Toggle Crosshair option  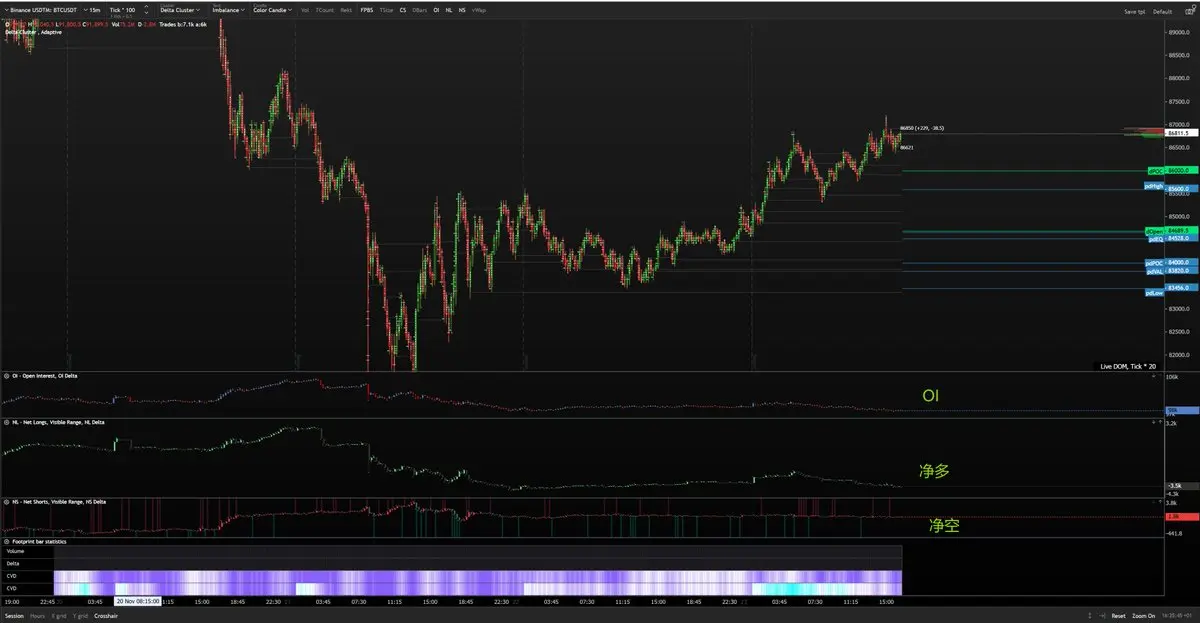(x=106, y=616)
